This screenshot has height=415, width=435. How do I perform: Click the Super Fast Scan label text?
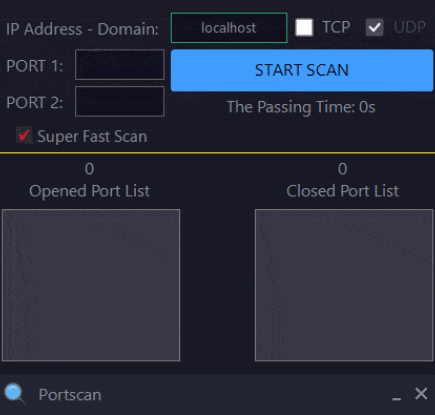click(92, 137)
